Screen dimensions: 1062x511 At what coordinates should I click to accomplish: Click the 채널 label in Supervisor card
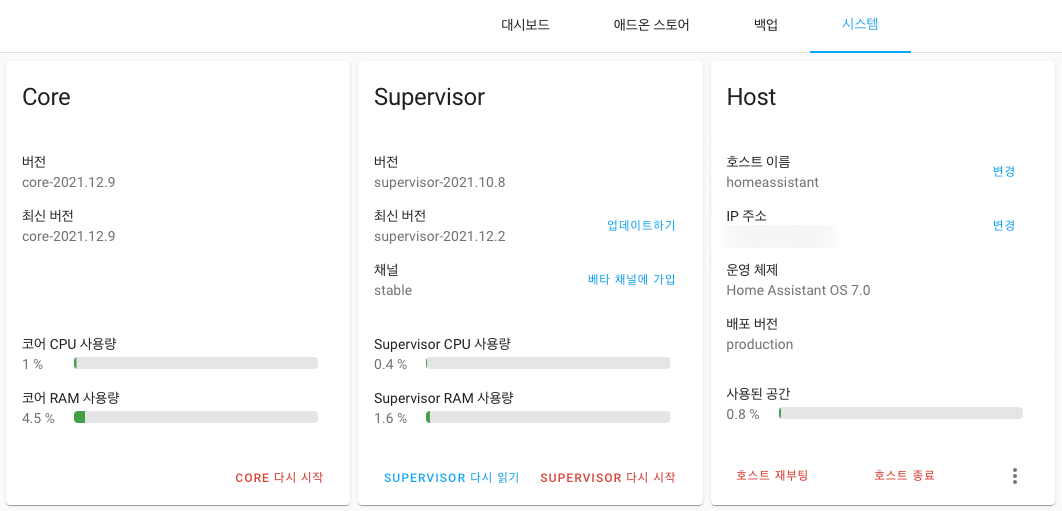click(386, 270)
